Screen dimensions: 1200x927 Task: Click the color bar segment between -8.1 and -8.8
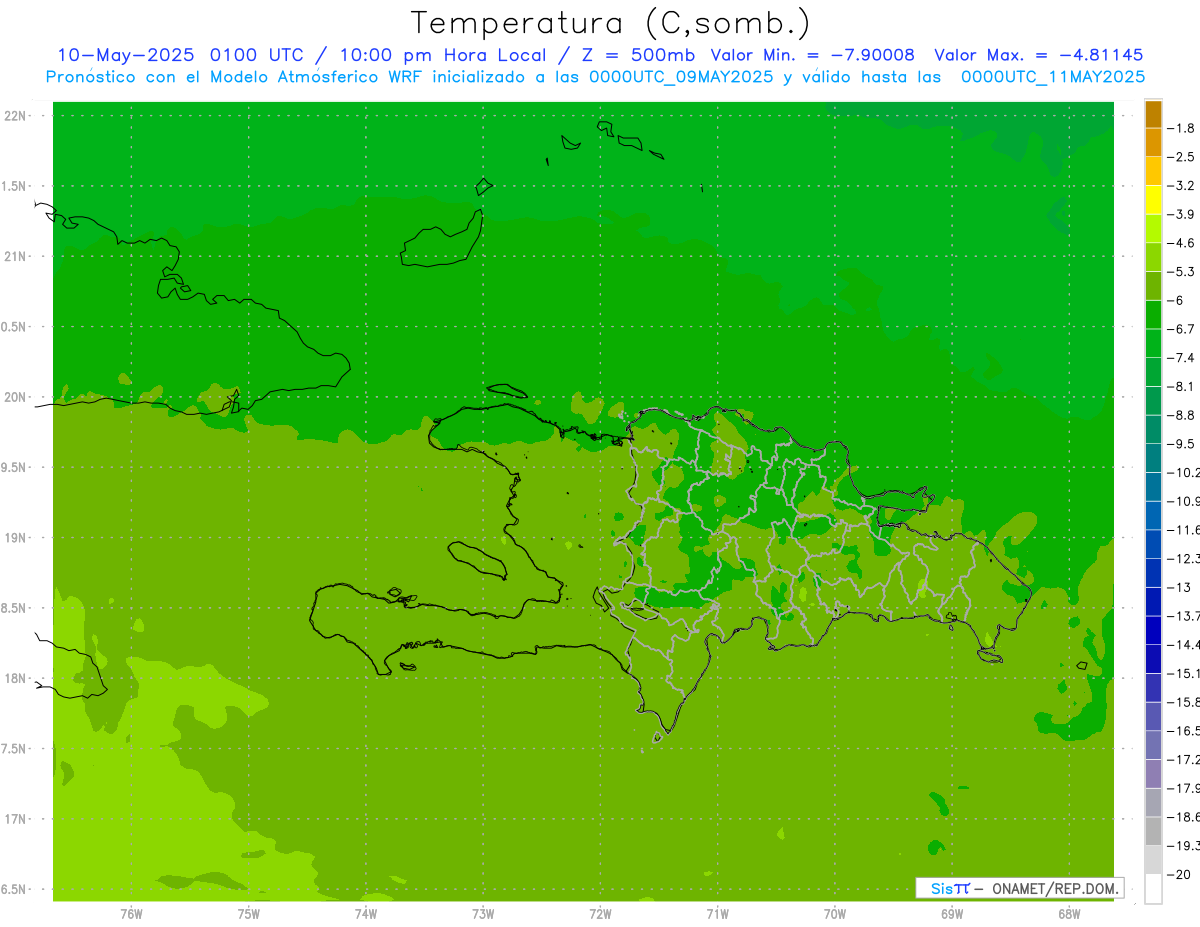(1153, 401)
